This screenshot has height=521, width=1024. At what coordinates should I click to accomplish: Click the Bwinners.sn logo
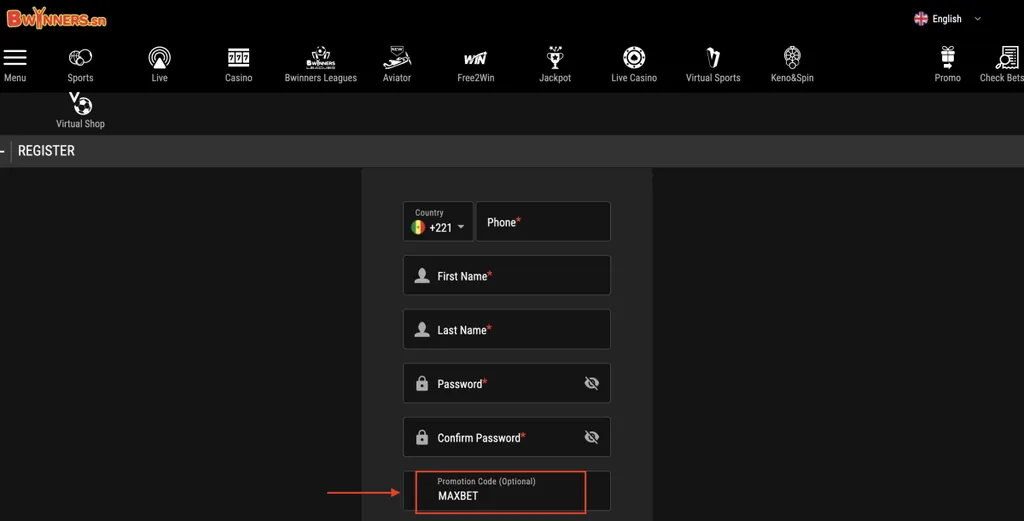click(x=56, y=19)
